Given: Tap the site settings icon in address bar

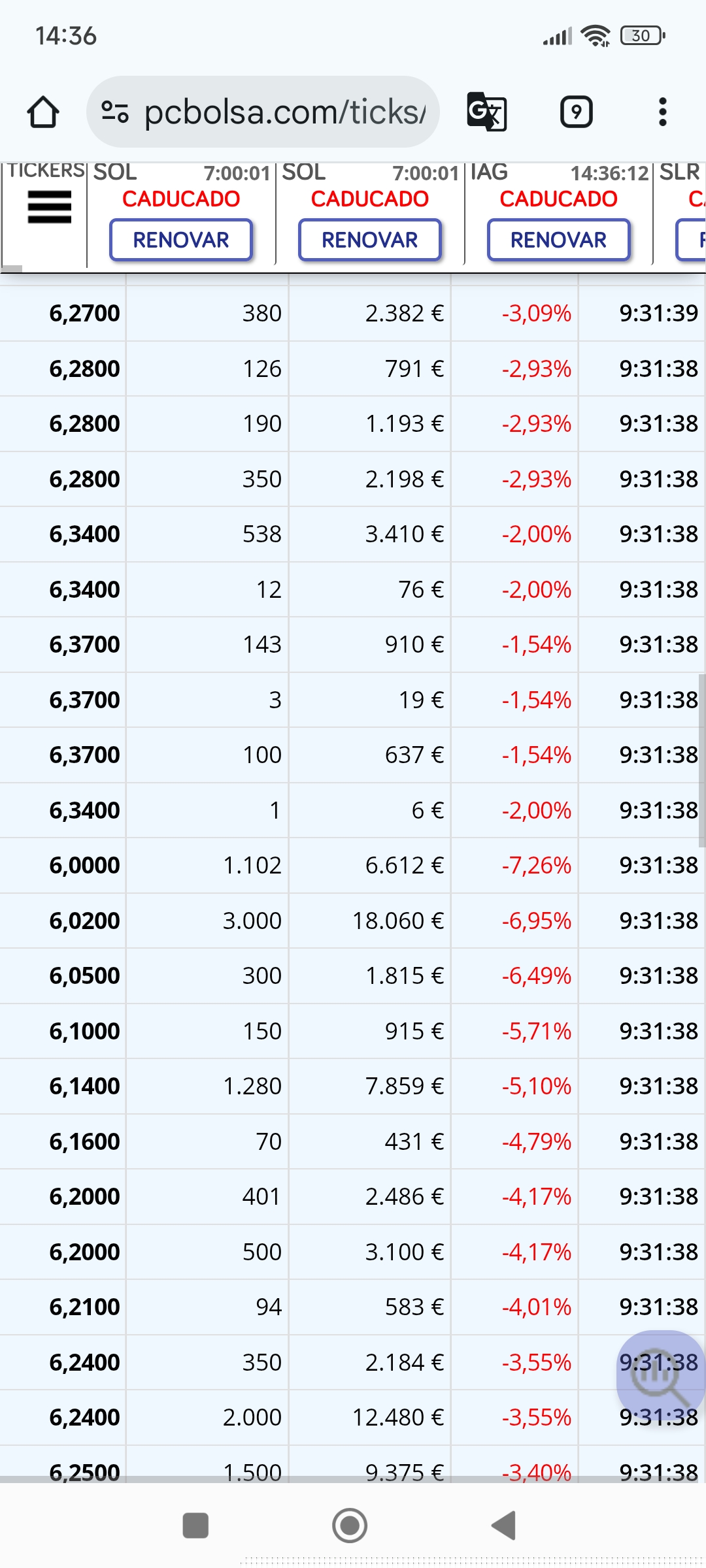Looking at the screenshot, I should 115,112.
